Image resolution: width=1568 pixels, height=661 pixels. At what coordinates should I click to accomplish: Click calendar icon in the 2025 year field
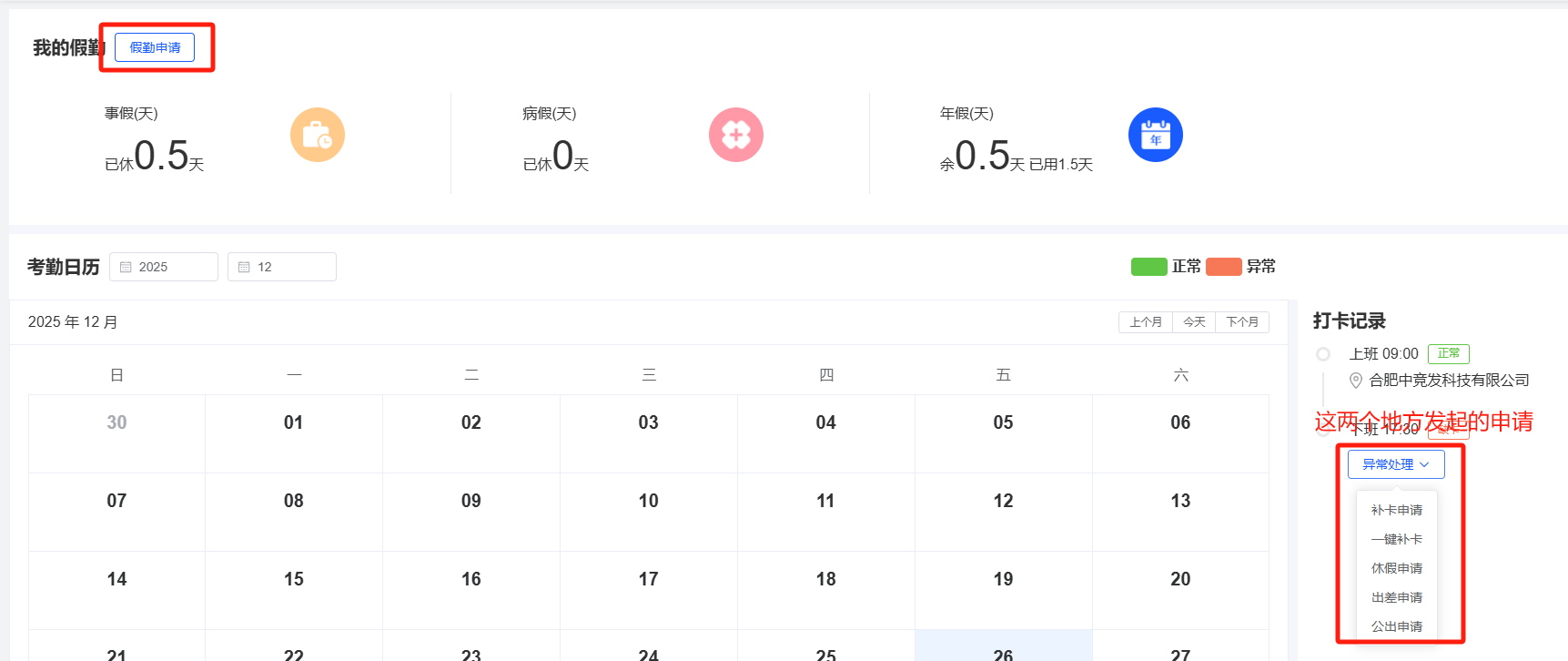[x=126, y=267]
